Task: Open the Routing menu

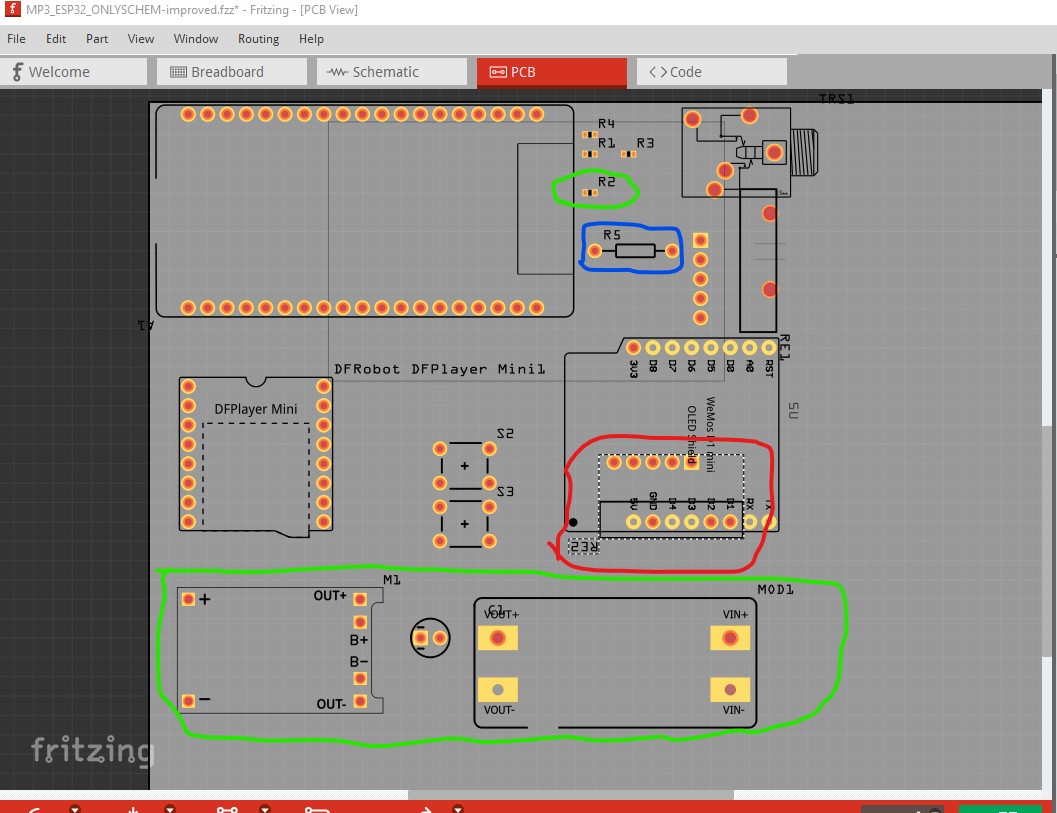Action: [x=258, y=38]
